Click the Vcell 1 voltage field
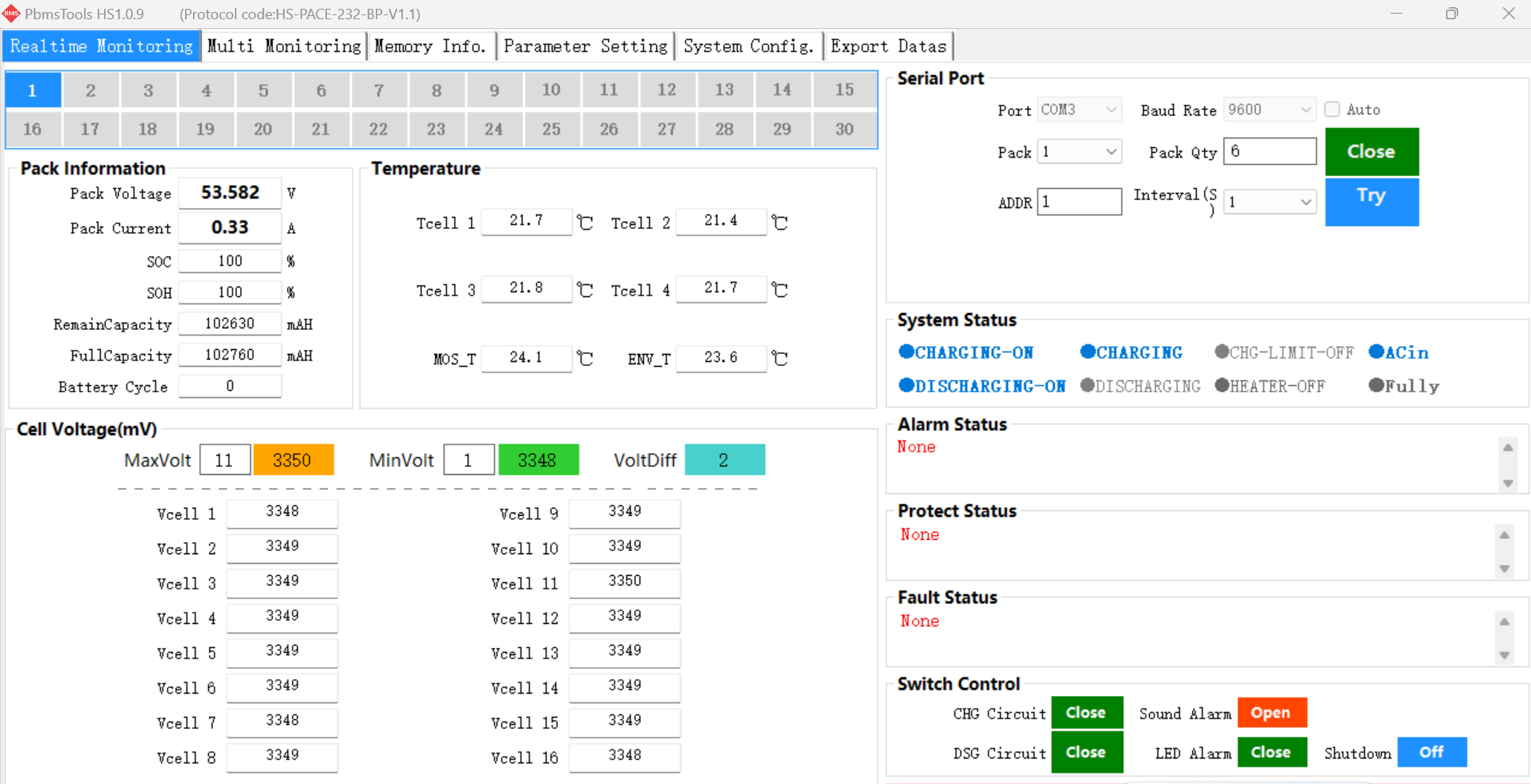 coord(282,513)
